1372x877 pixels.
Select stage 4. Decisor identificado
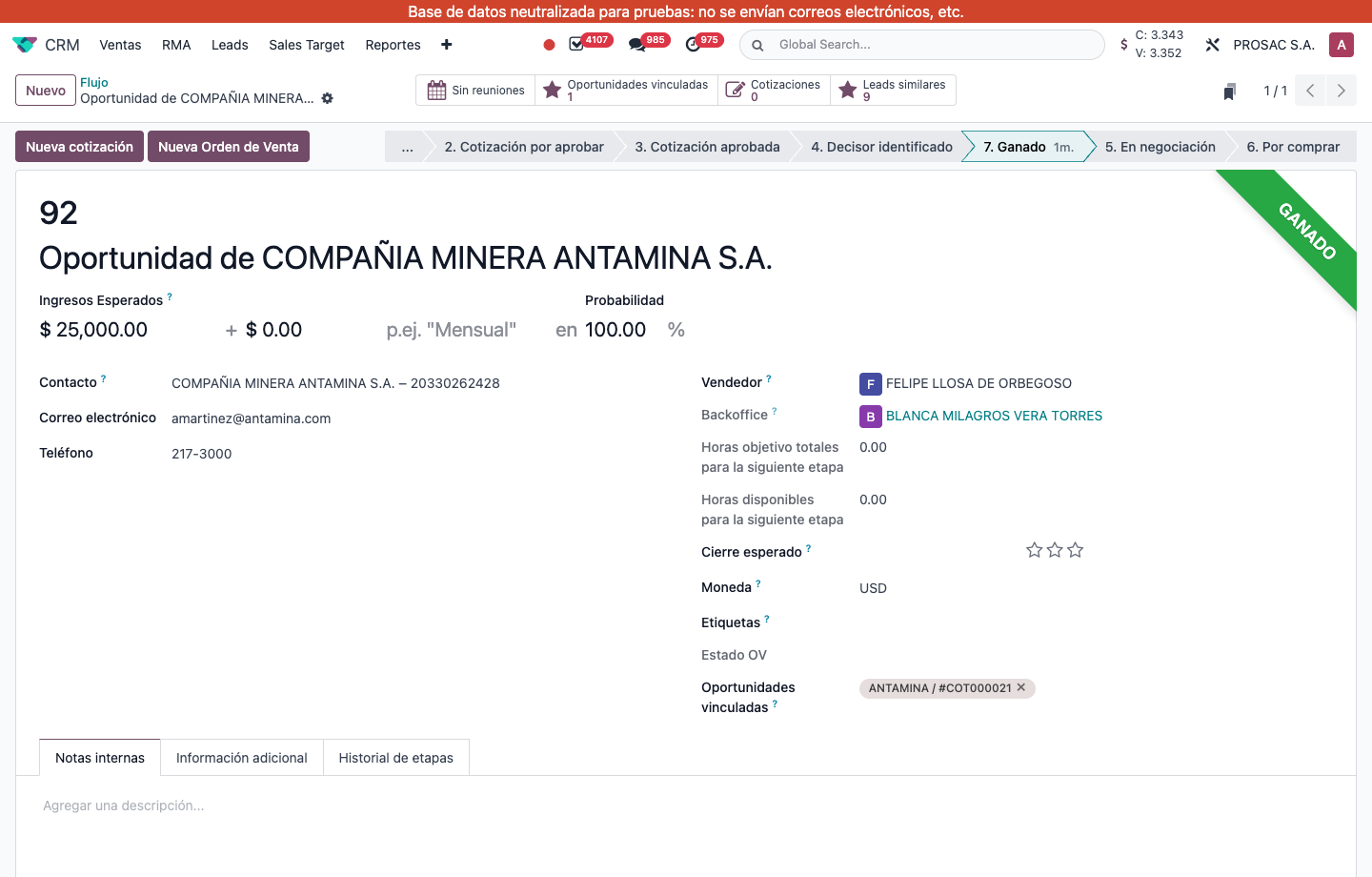[x=882, y=147]
